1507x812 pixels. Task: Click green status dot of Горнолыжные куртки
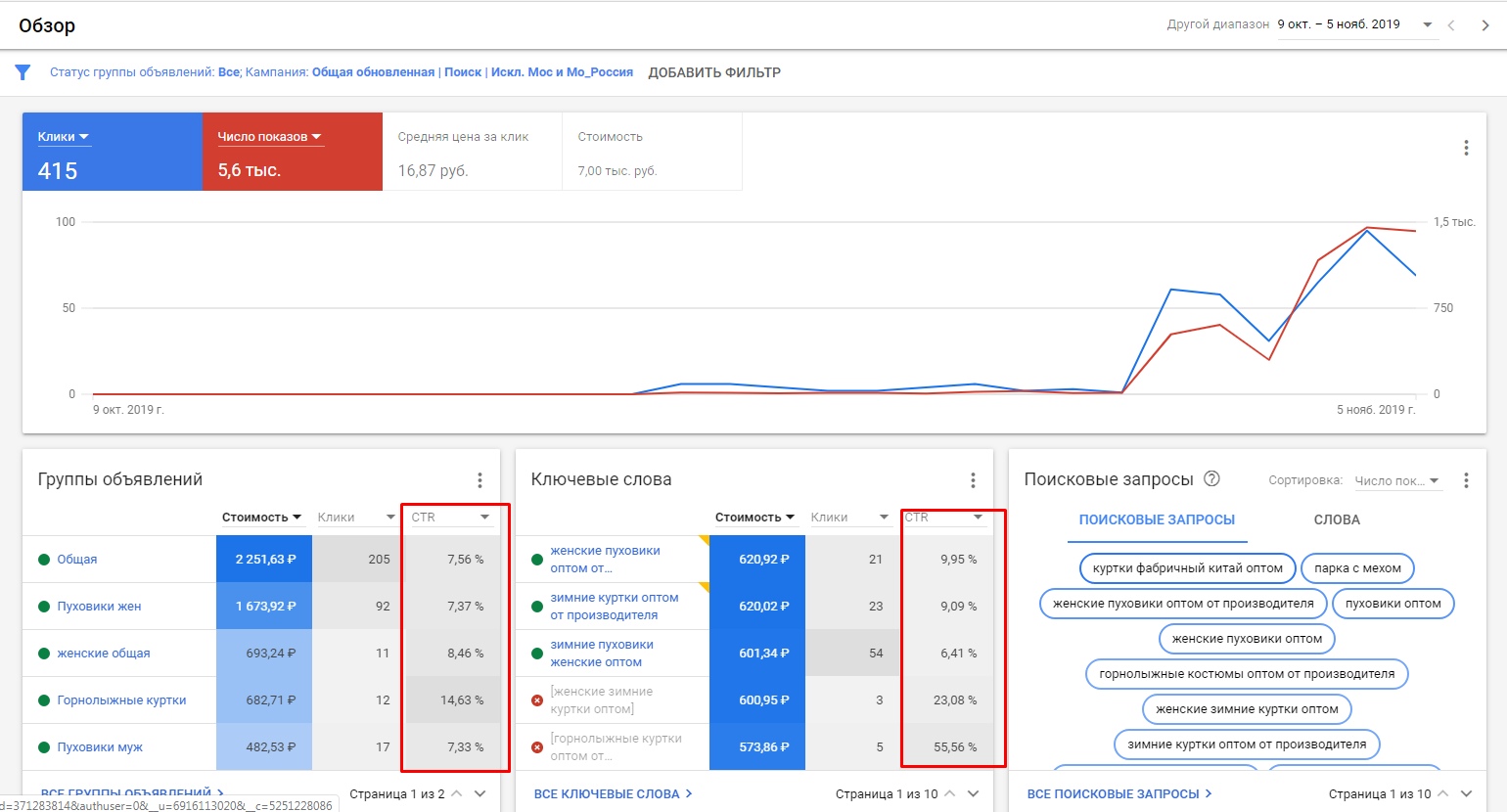(x=44, y=700)
